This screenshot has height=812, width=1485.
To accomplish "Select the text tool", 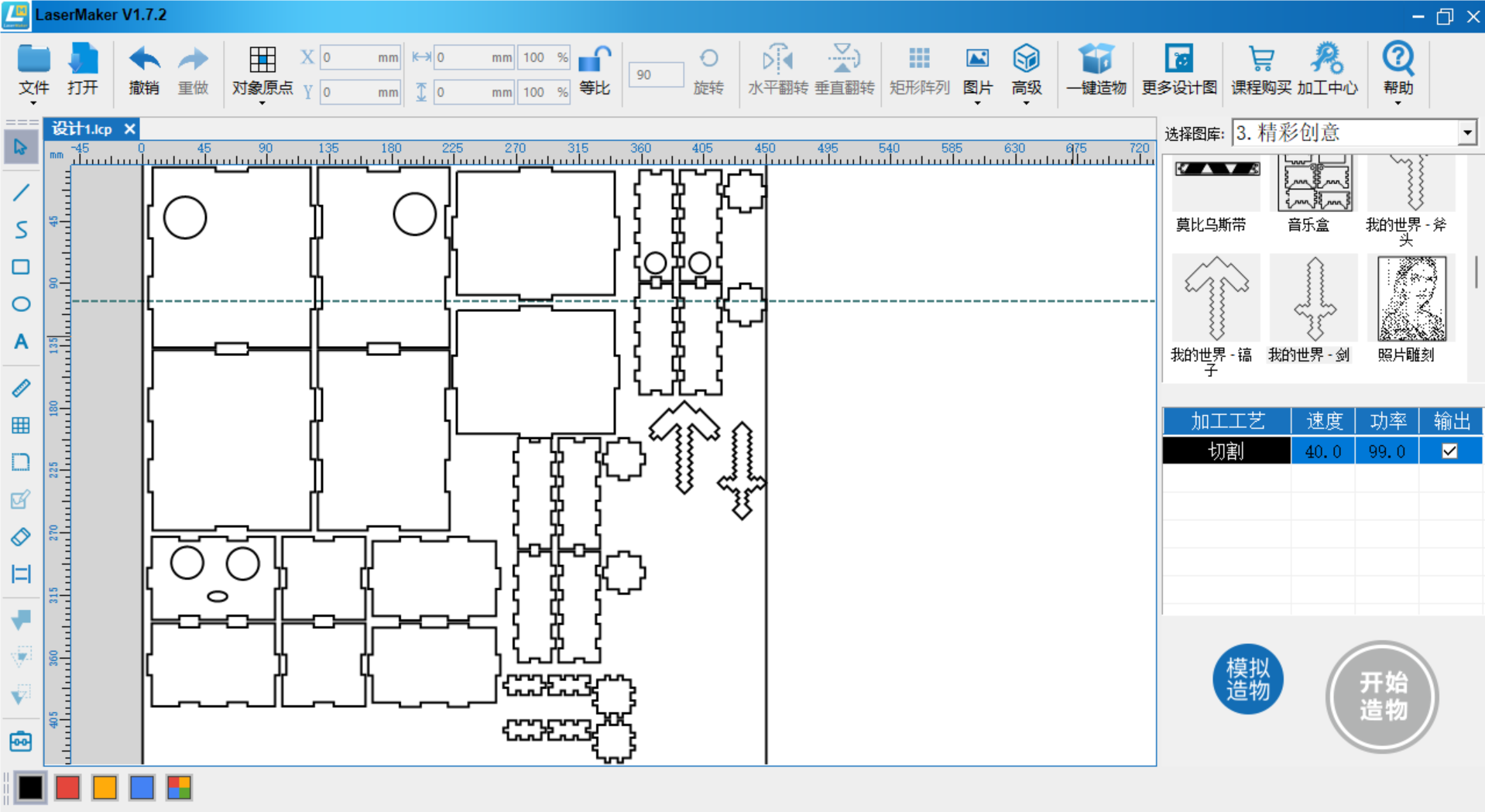I will pos(21,341).
